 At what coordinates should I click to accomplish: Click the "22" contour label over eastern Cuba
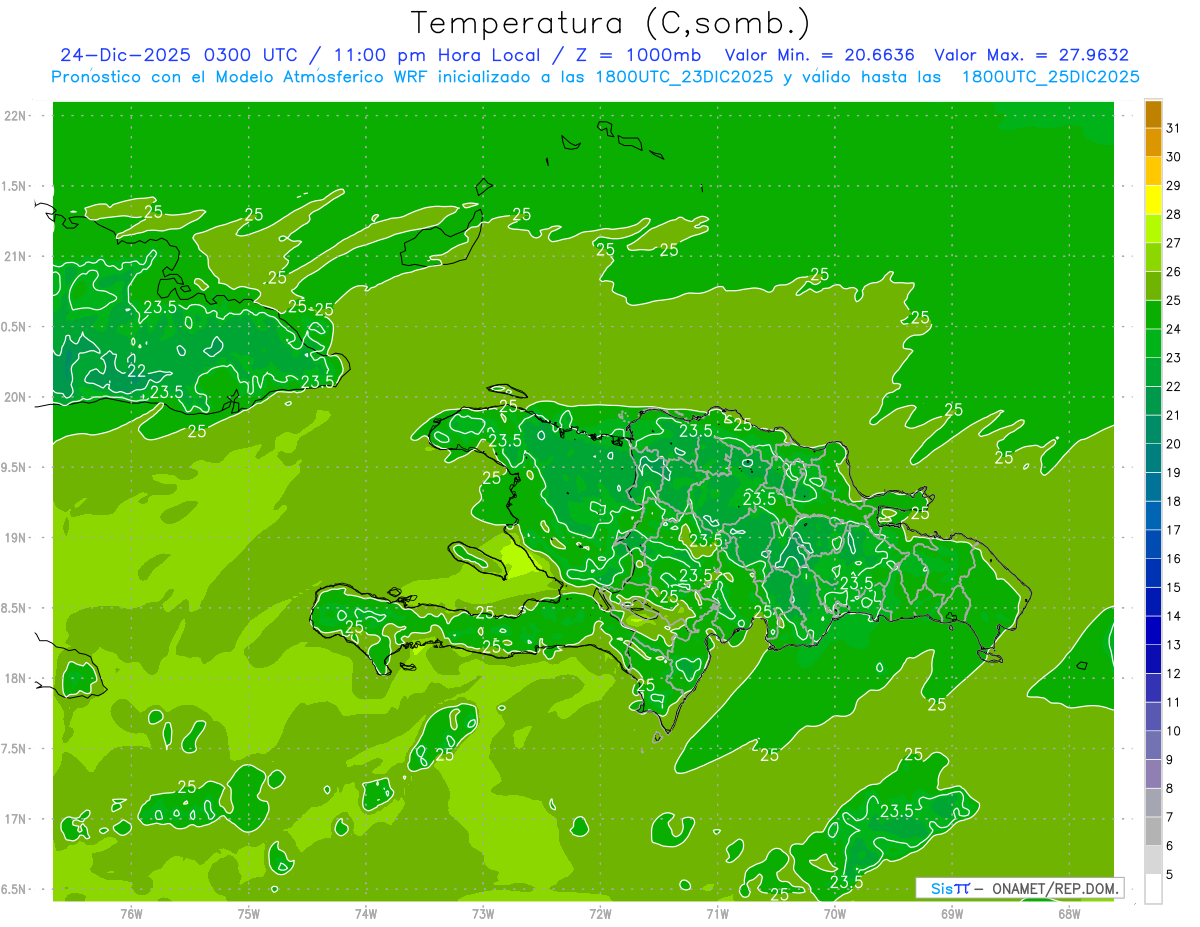(x=137, y=371)
